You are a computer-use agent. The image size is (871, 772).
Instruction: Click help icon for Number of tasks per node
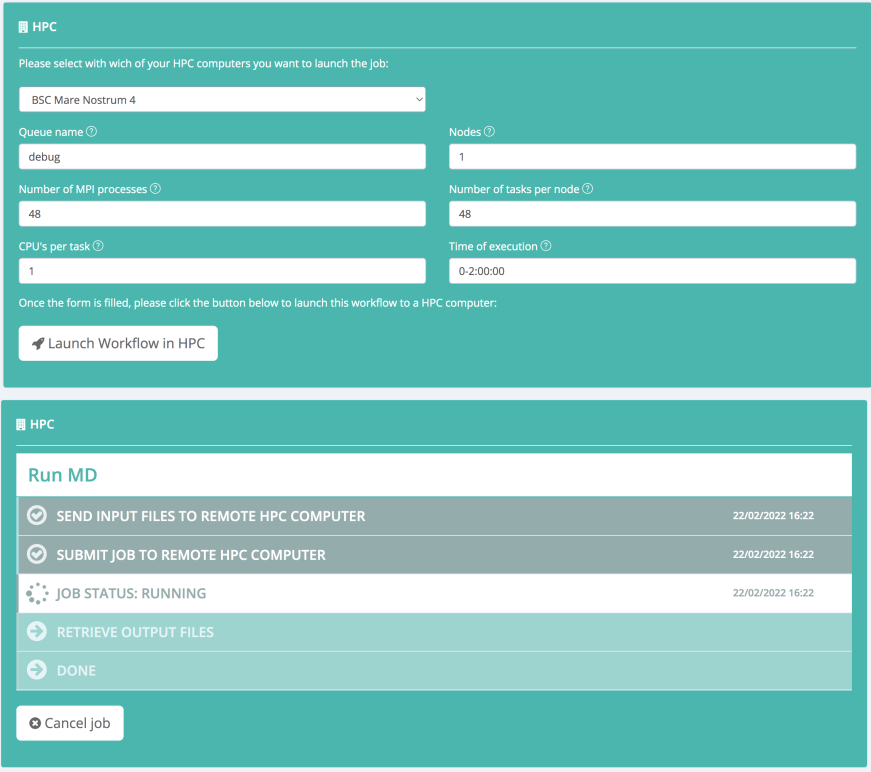[x=588, y=189]
